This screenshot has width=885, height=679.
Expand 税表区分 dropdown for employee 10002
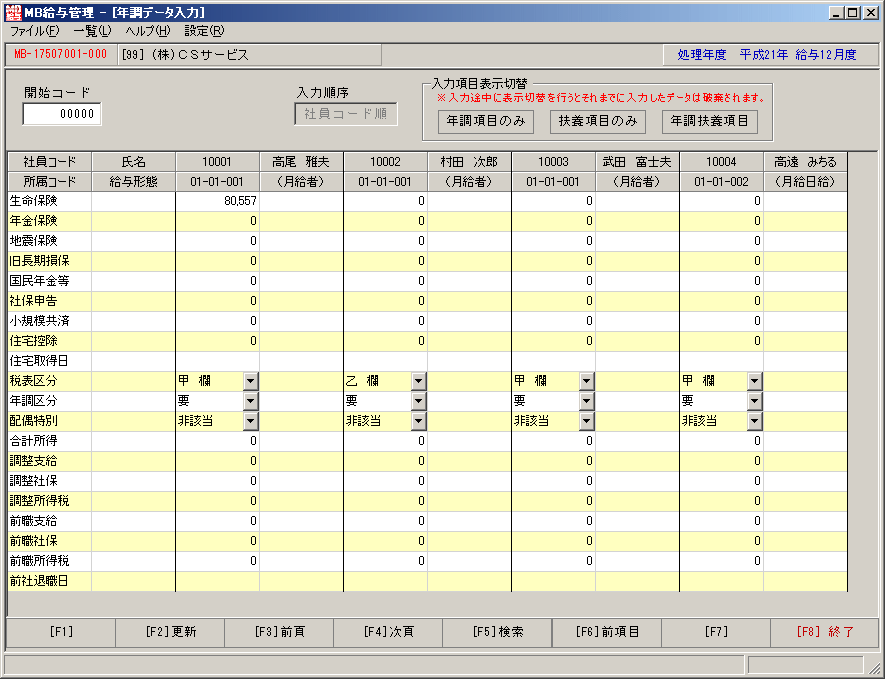[418, 381]
